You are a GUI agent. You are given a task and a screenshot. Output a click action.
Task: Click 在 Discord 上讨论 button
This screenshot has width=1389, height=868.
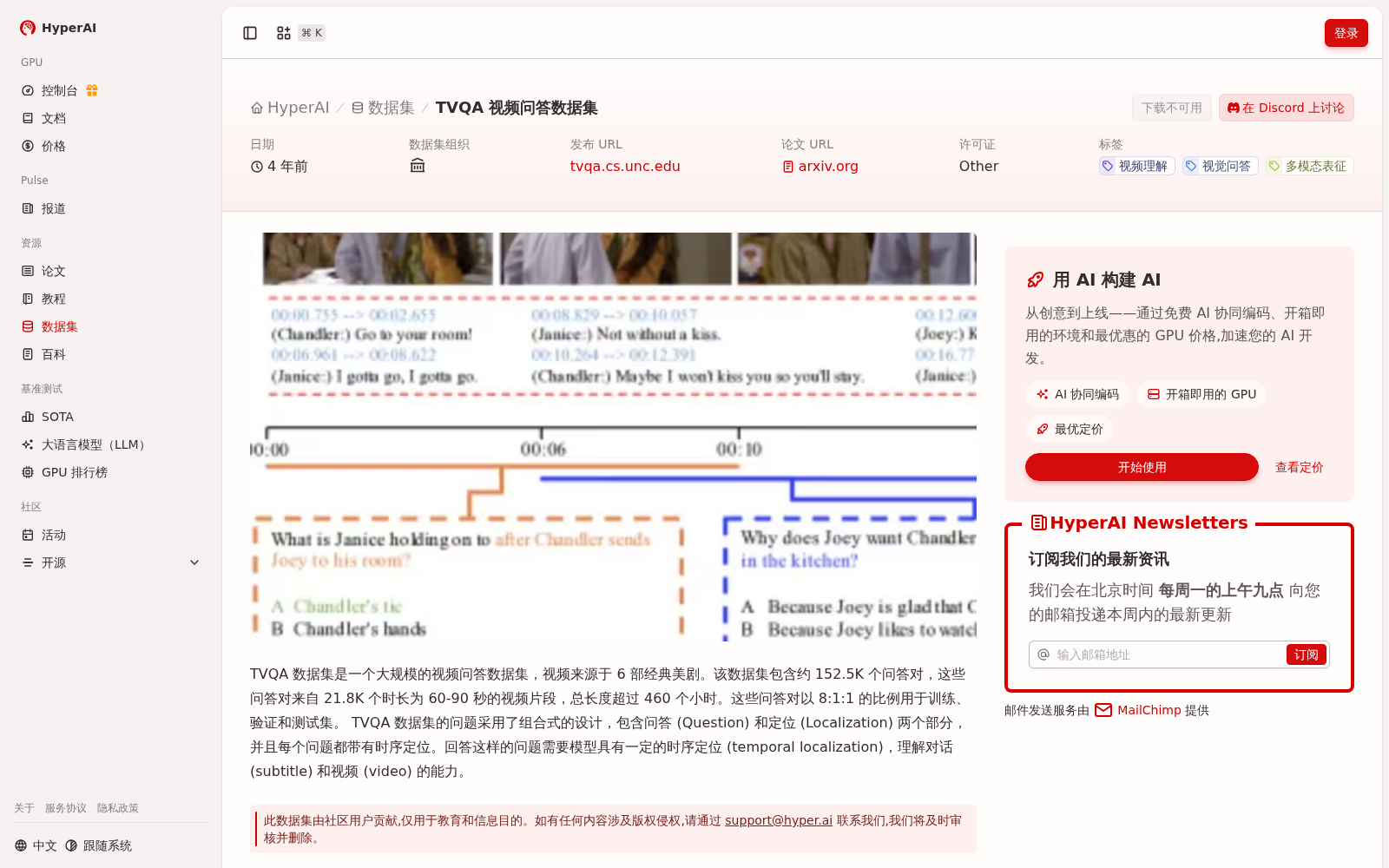[1286, 108]
